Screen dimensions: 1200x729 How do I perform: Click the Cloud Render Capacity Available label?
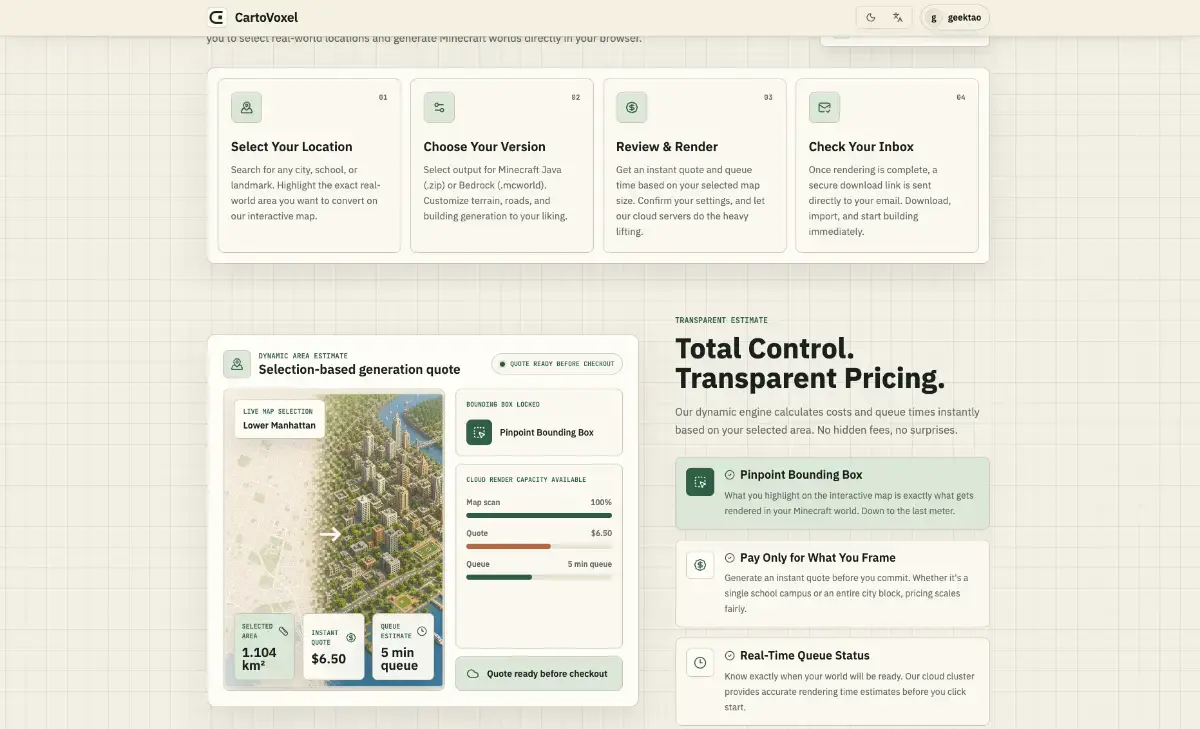[x=526, y=480]
